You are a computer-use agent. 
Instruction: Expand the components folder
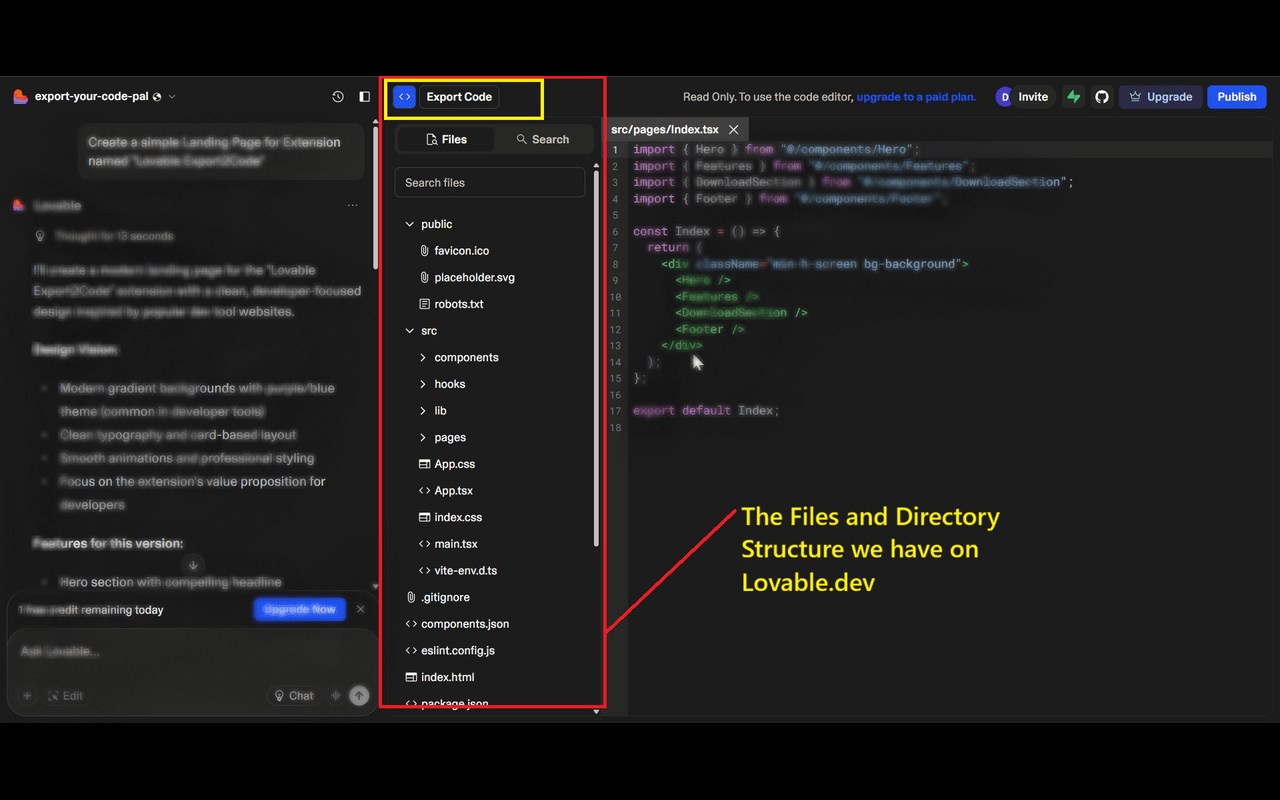423,357
